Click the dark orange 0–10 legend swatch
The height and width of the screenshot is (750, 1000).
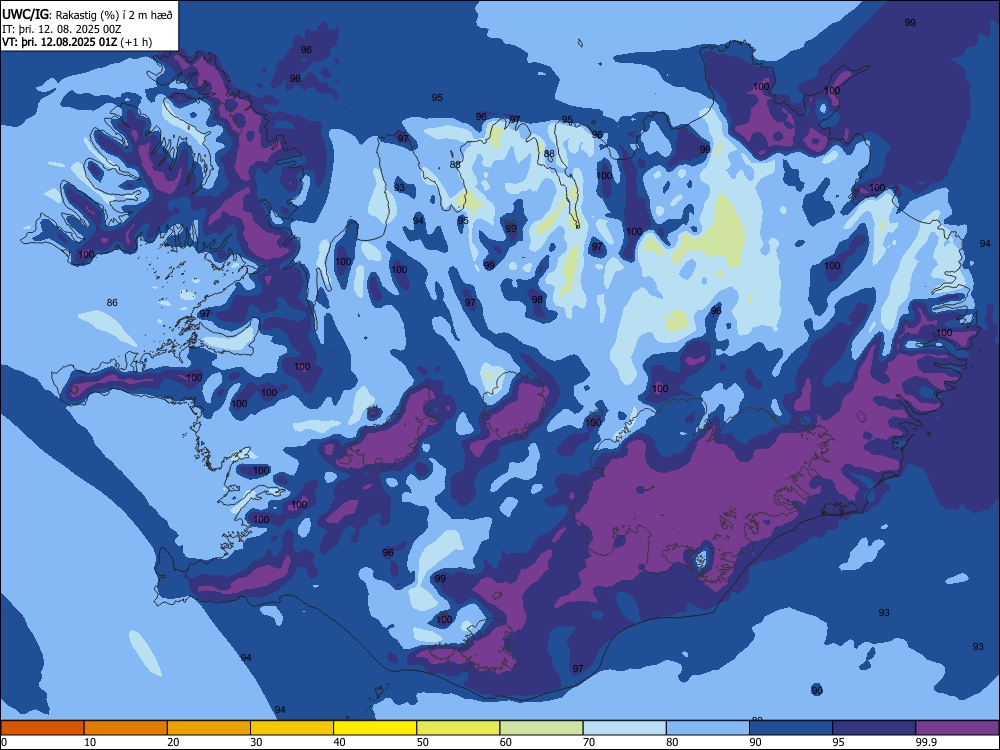(x=42, y=728)
